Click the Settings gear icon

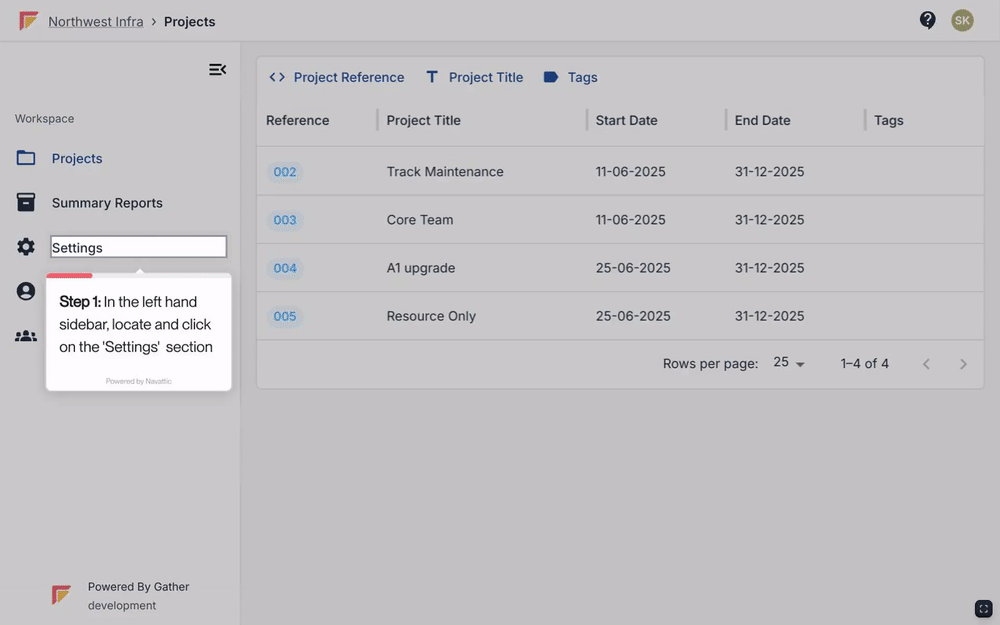(26, 247)
